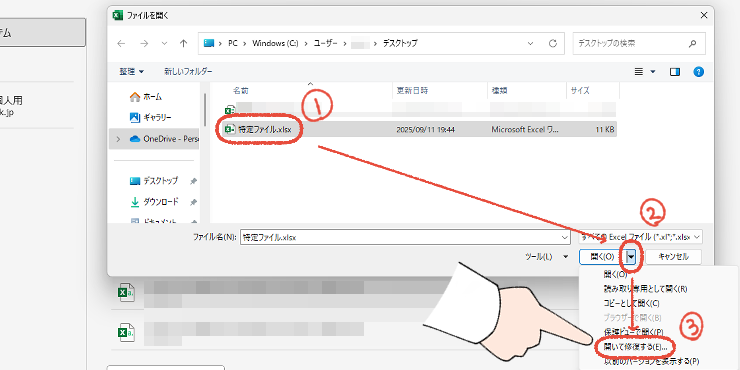Click the Excel icon of 特定ファイル.xlsx

(x=230, y=129)
